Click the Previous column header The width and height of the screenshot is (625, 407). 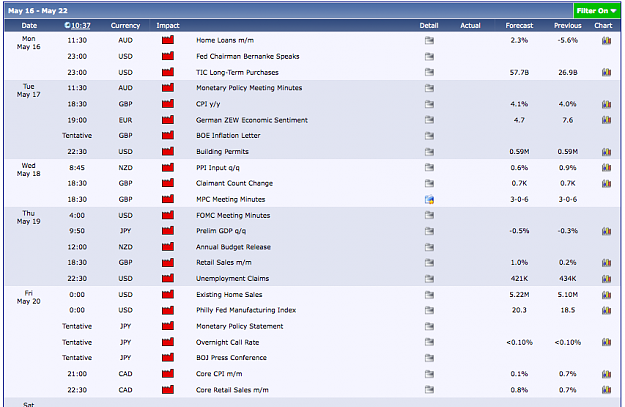click(568, 26)
